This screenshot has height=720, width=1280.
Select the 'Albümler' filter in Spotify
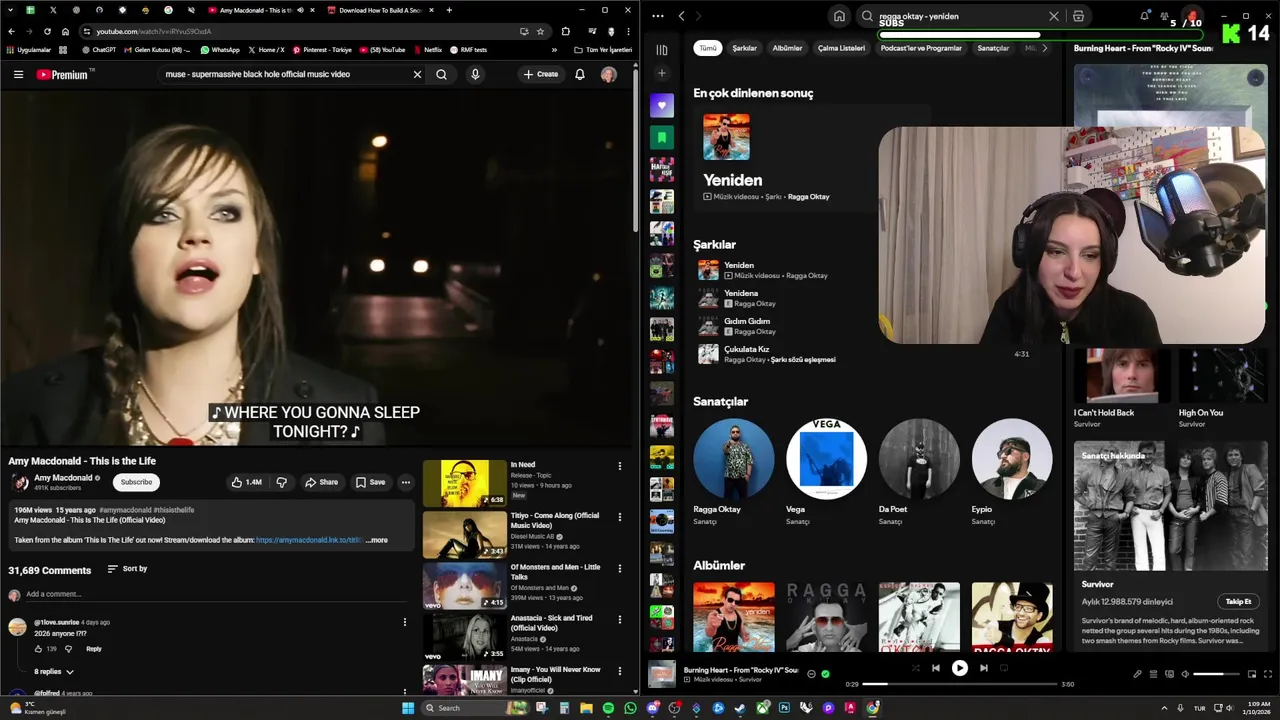pos(787,48)
